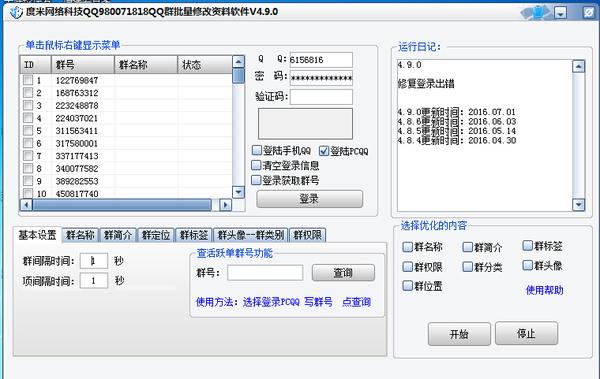The height and width of the screenshot is (379, 600).
Task: Click the group list scroll right arrow
Action: tap(226, 205)
